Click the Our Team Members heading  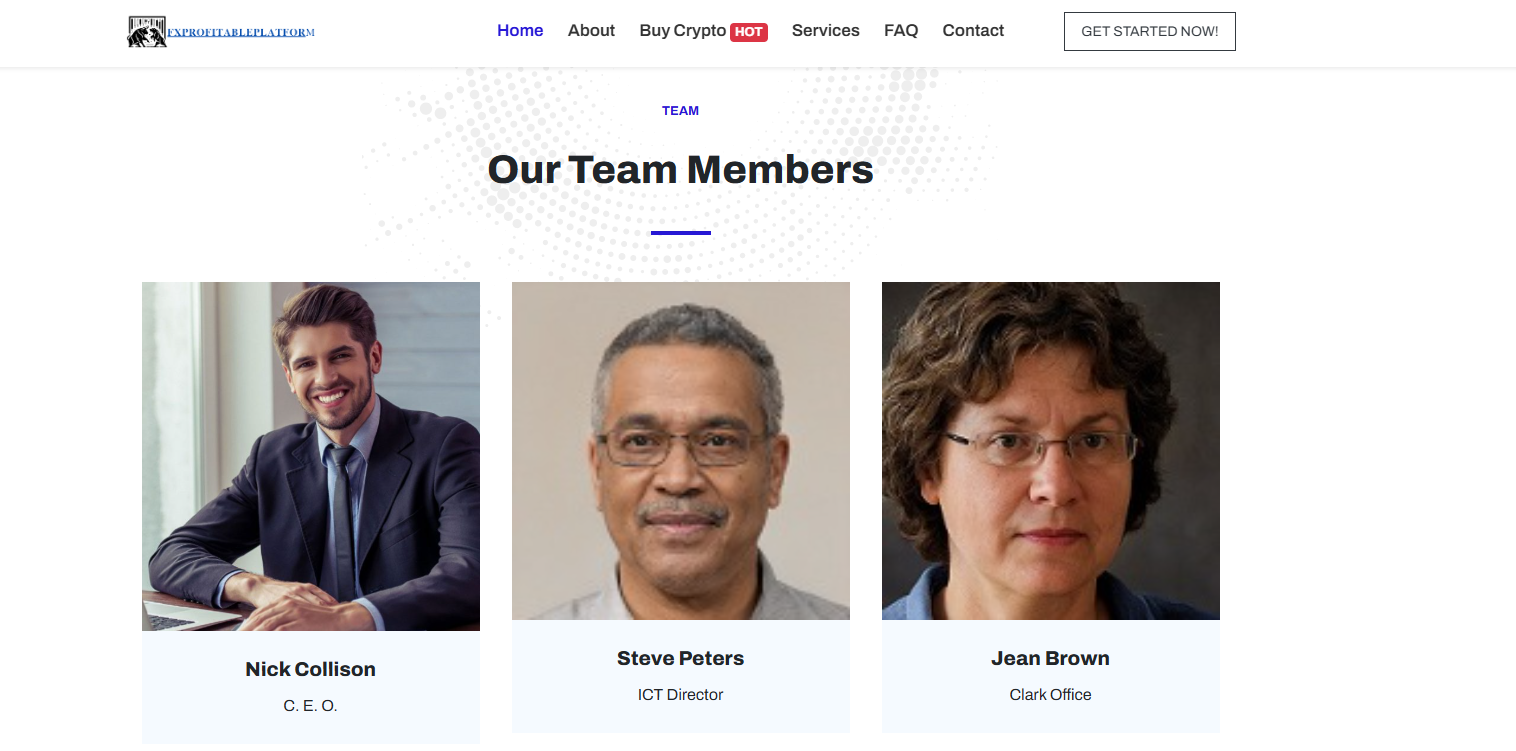coord(681,170)
